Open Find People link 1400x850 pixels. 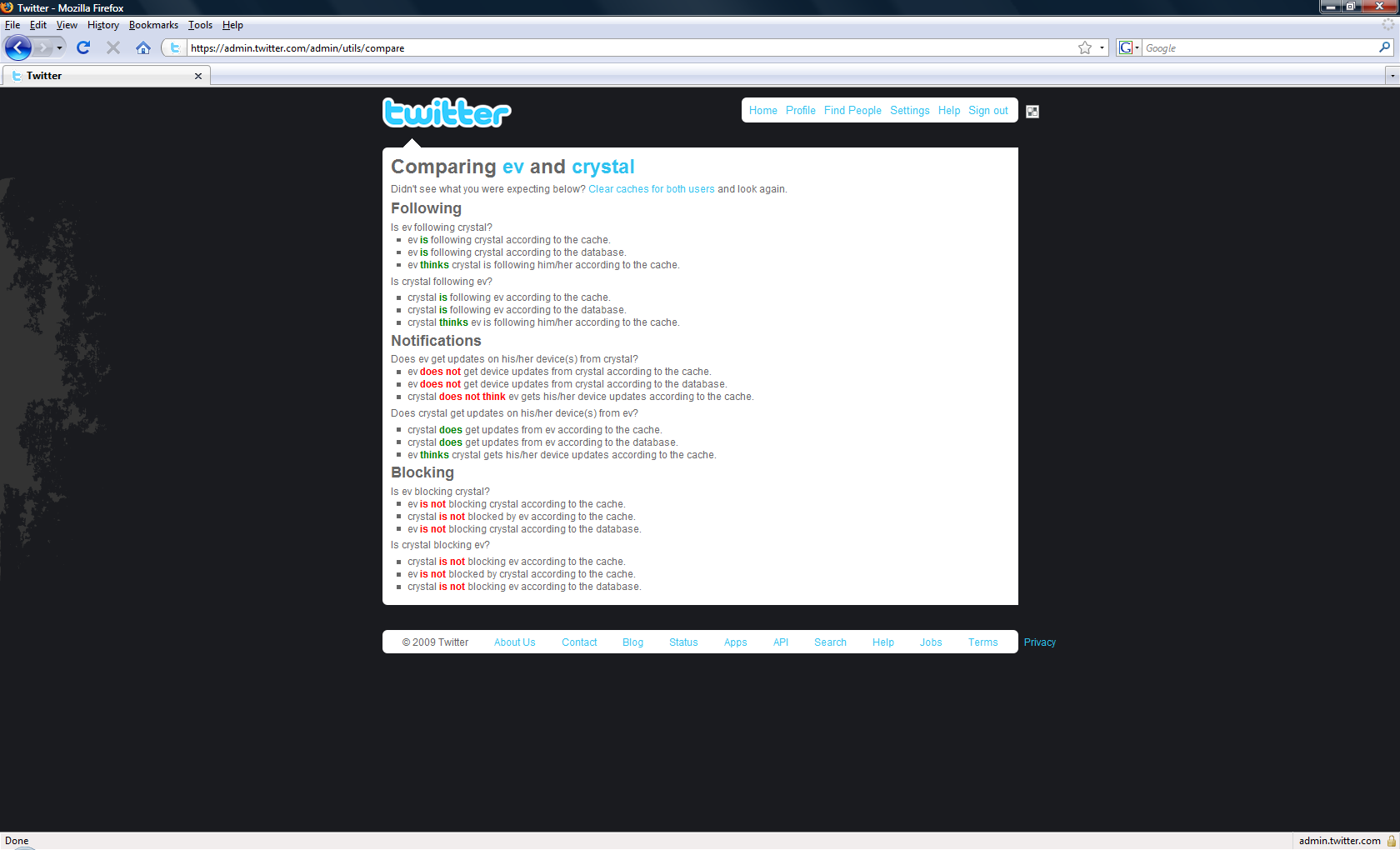pyautogui.click(x=852, y=111)
